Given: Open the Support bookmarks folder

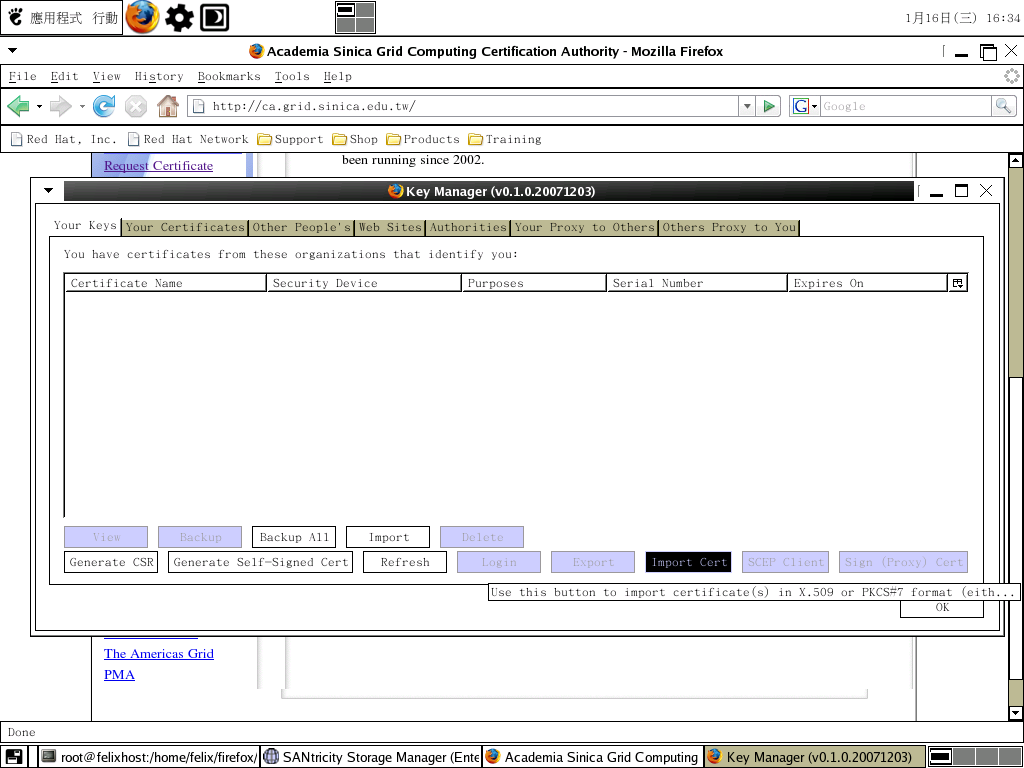Looking at the screenshot, I should [x=290, y=139].
